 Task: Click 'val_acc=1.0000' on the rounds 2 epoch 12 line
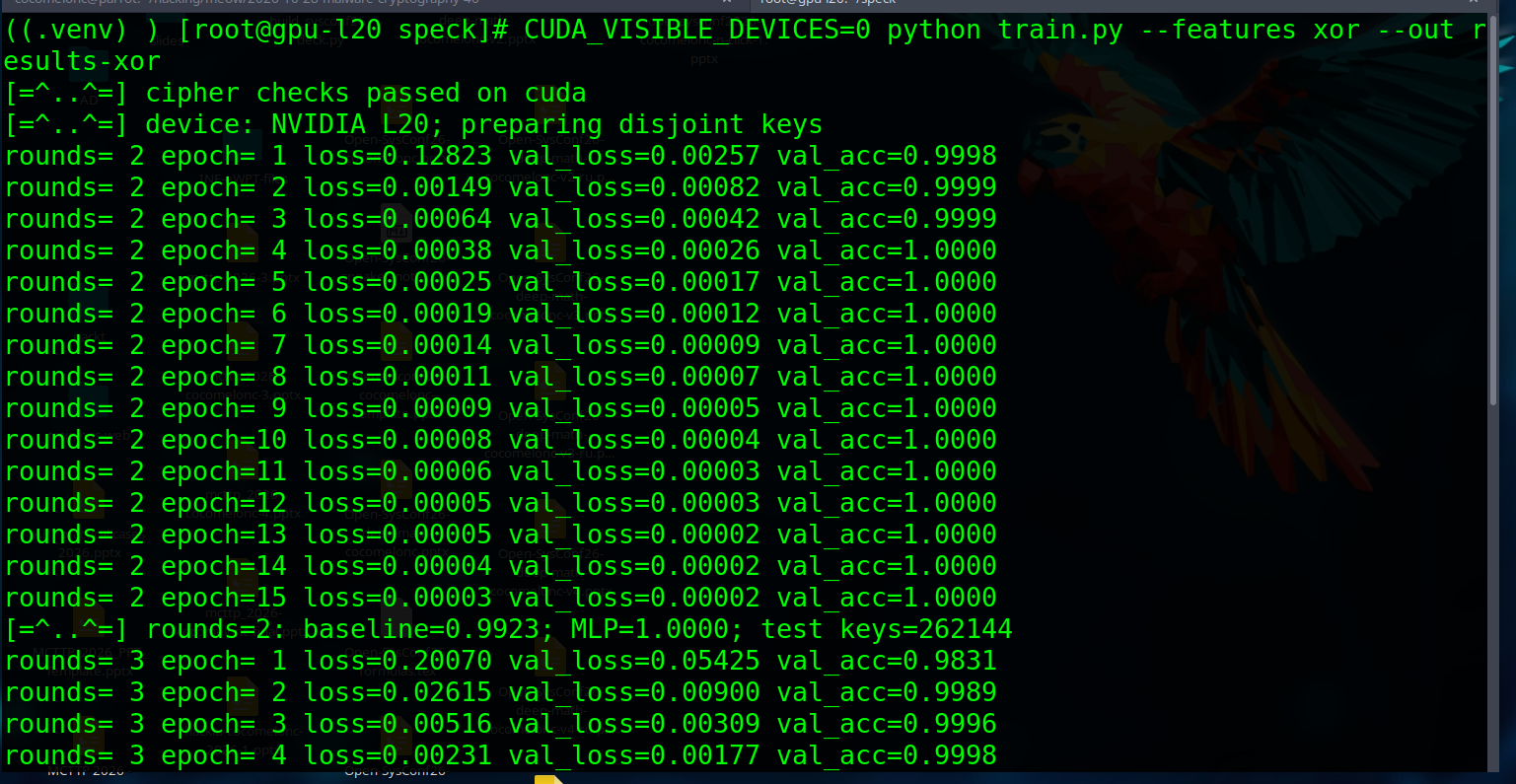click(887, 504)
